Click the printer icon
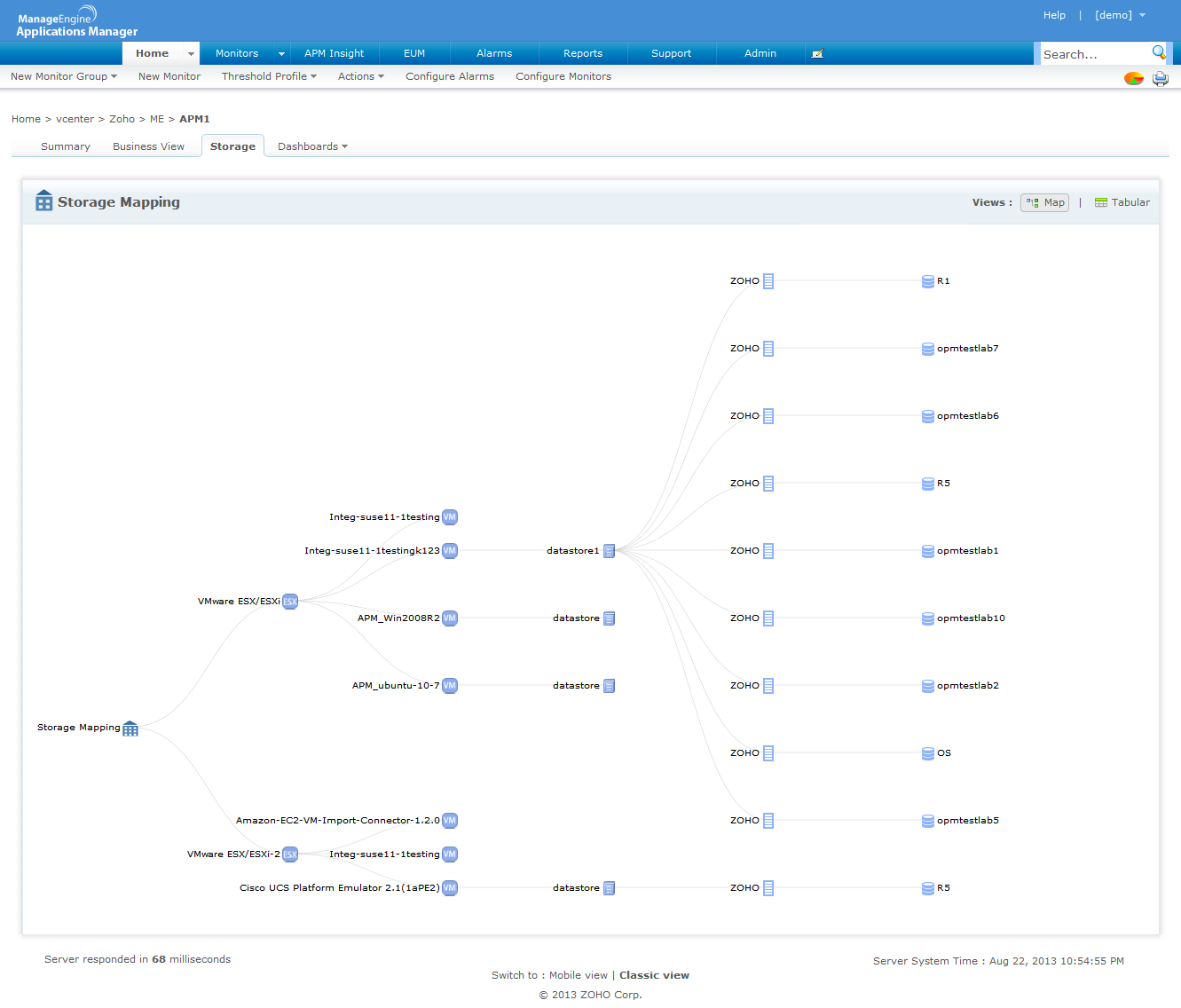 pos(1161,78)
